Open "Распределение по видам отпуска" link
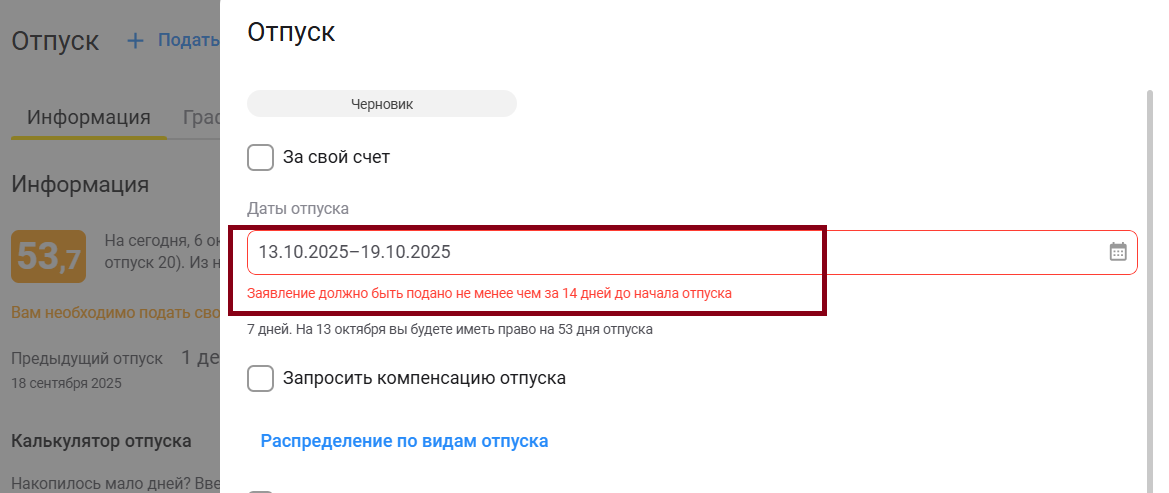The height and width of the screenshot is (493, 1169). (404, 441)
